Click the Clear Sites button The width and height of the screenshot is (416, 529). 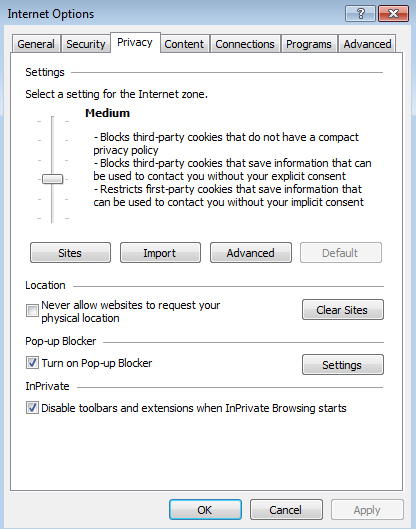[x=343, y=310]
